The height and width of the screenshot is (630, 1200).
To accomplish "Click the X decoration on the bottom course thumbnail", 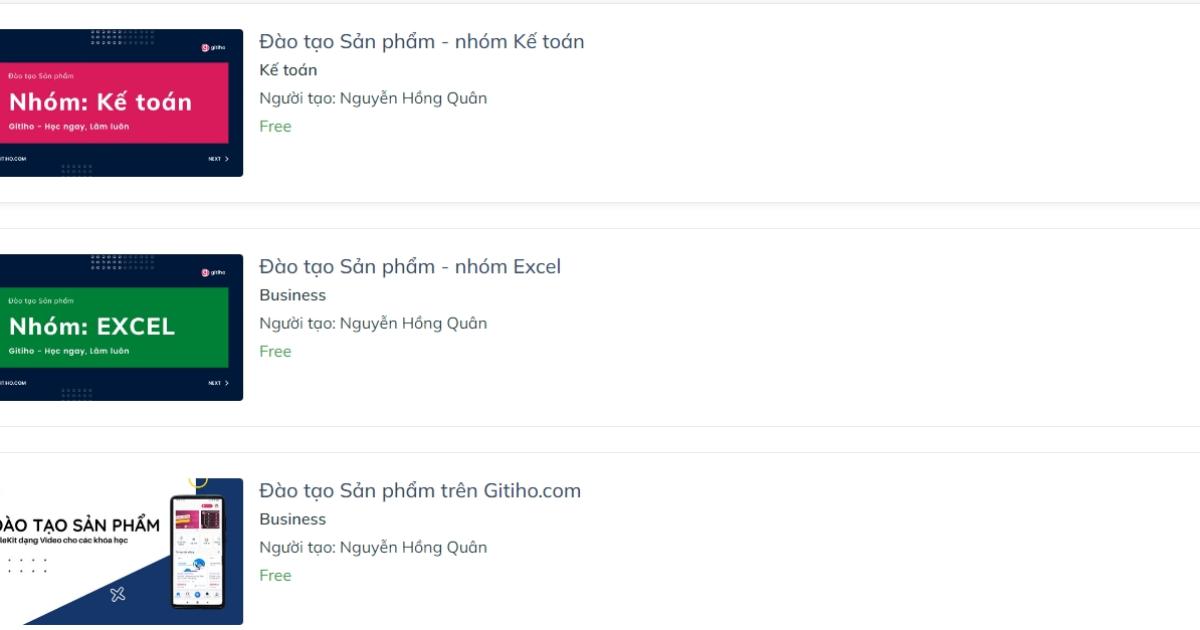I will (x=119, y=594).
